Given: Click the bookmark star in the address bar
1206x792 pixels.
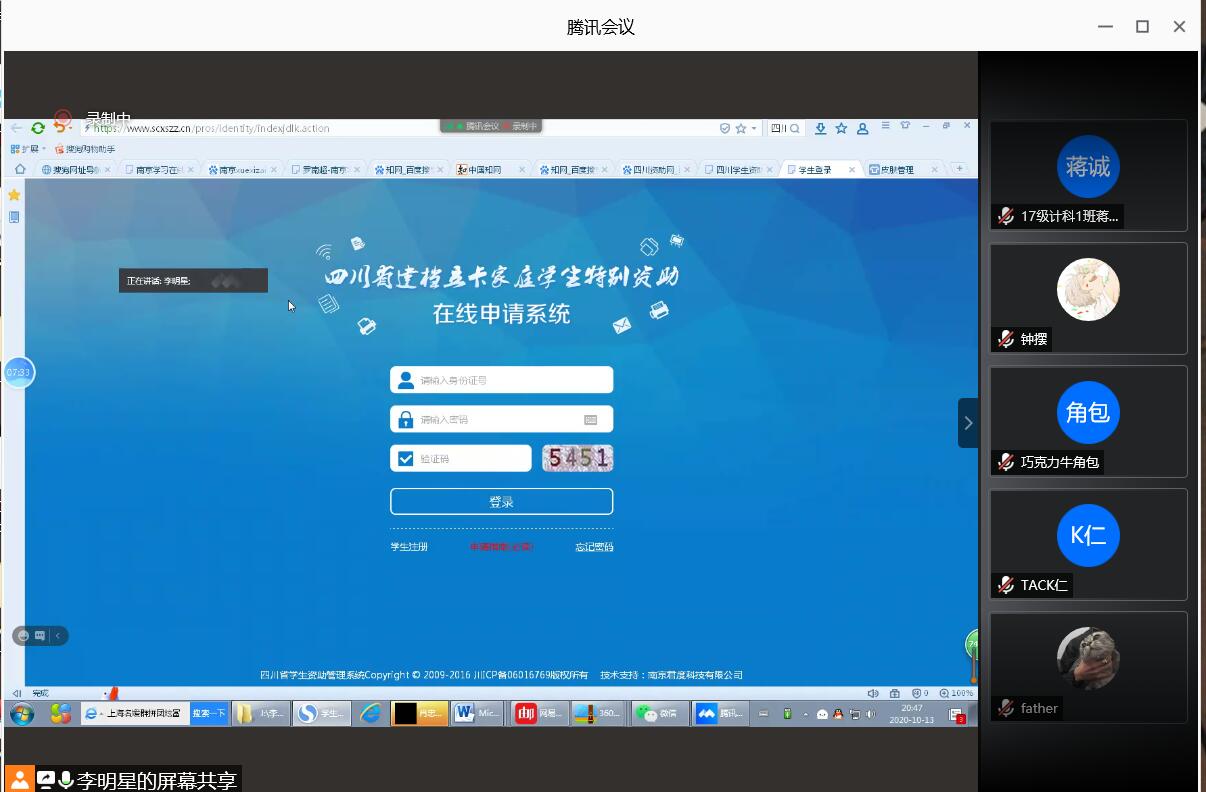Looking at the screenshot, I should coord(741,128).
